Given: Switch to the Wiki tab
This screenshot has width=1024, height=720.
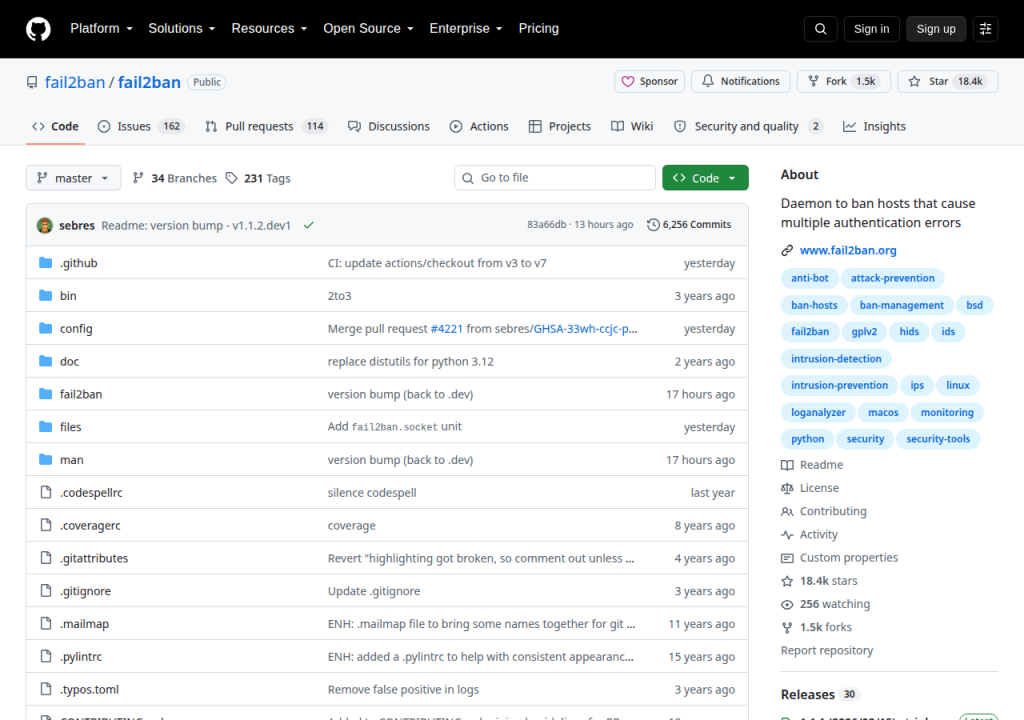Looking at the screenshot, I should [x=632, y=126].
